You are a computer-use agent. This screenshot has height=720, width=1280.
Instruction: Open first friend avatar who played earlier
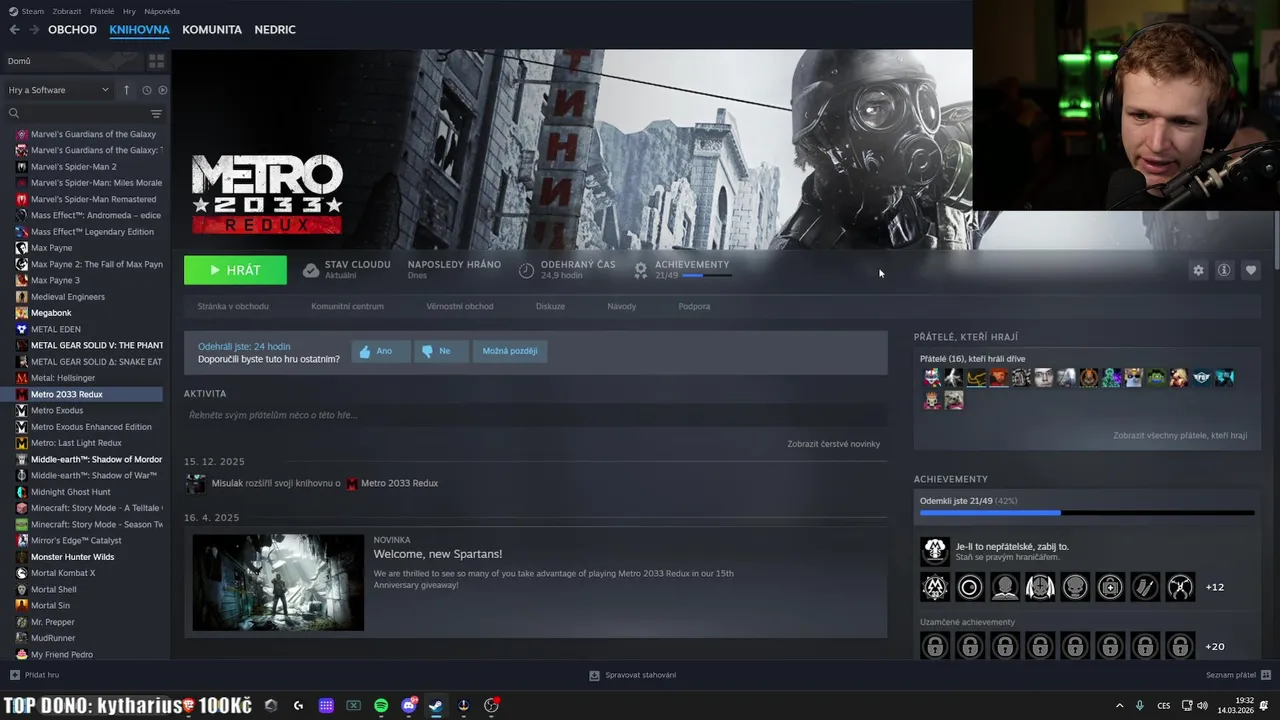click(932, 378)
